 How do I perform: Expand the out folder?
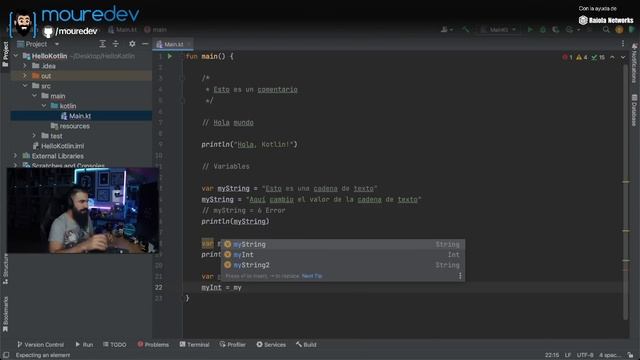[25, 76]
